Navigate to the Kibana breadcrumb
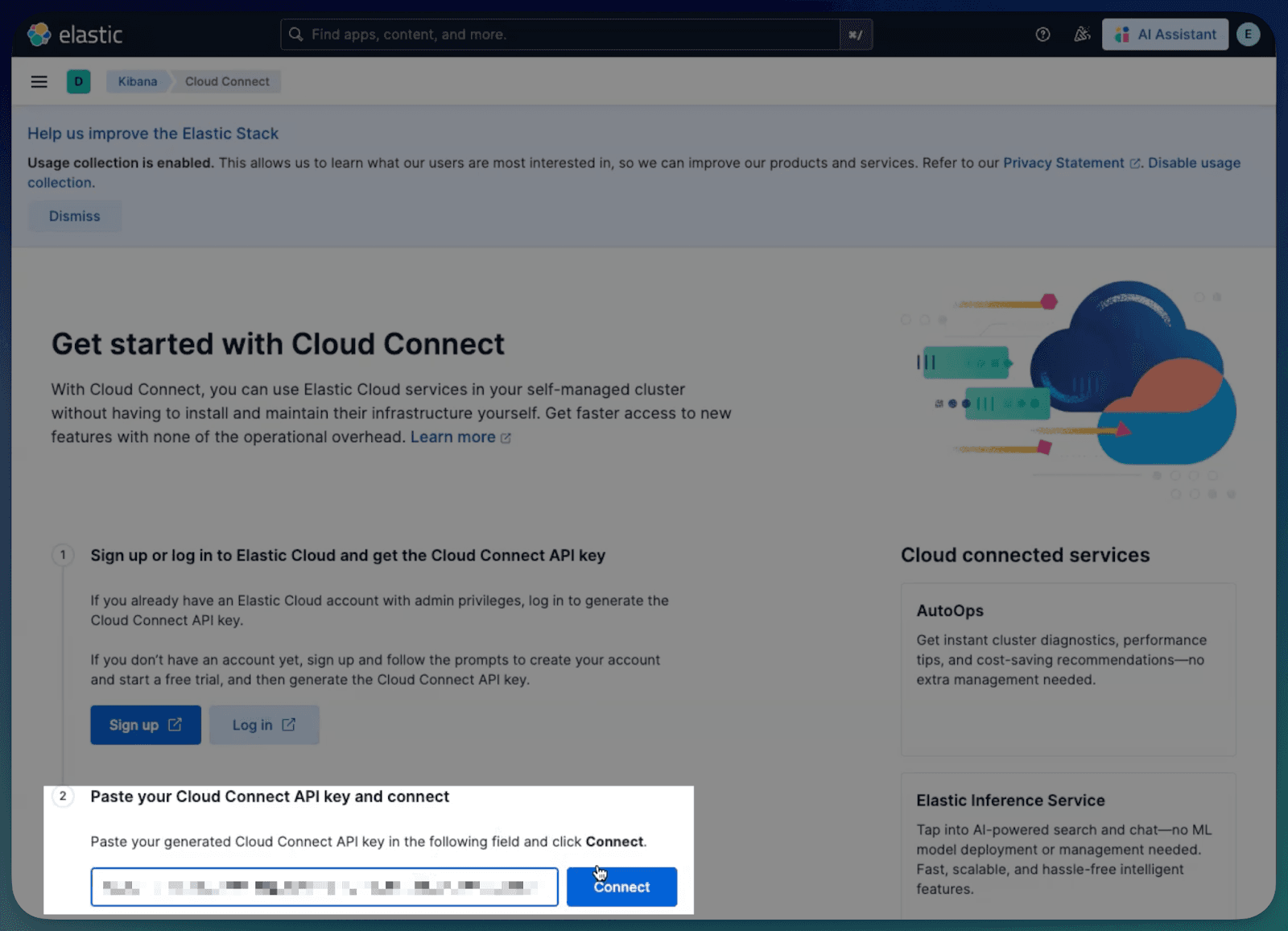The image size is (1288, 931). point(137,81)
